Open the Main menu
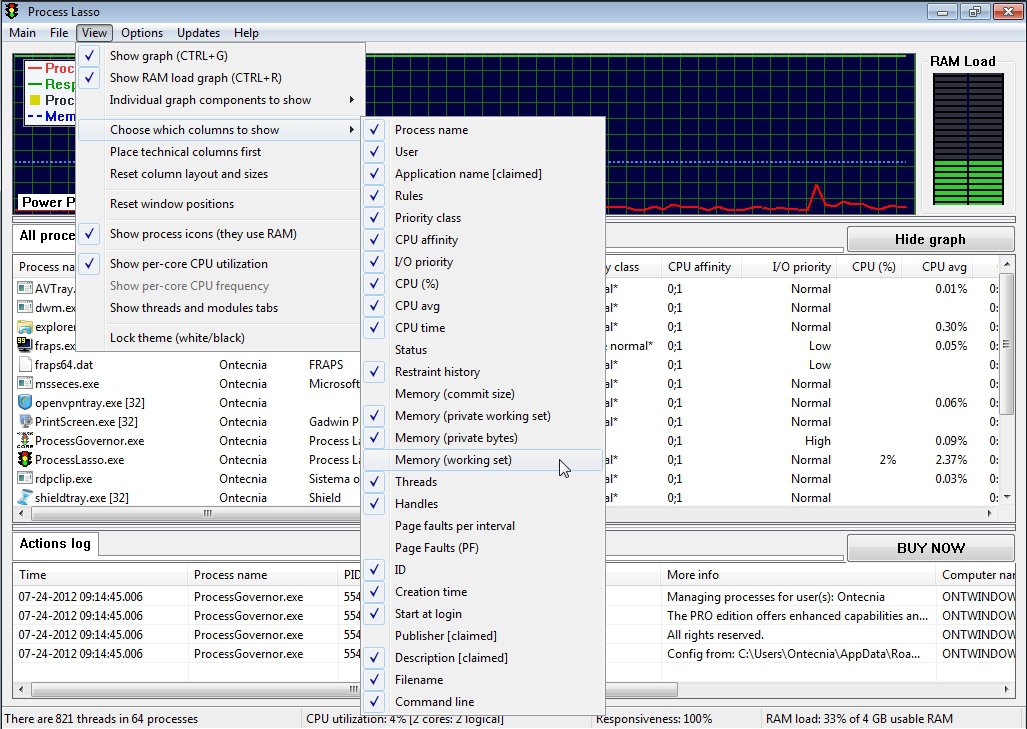 (22, 33)
